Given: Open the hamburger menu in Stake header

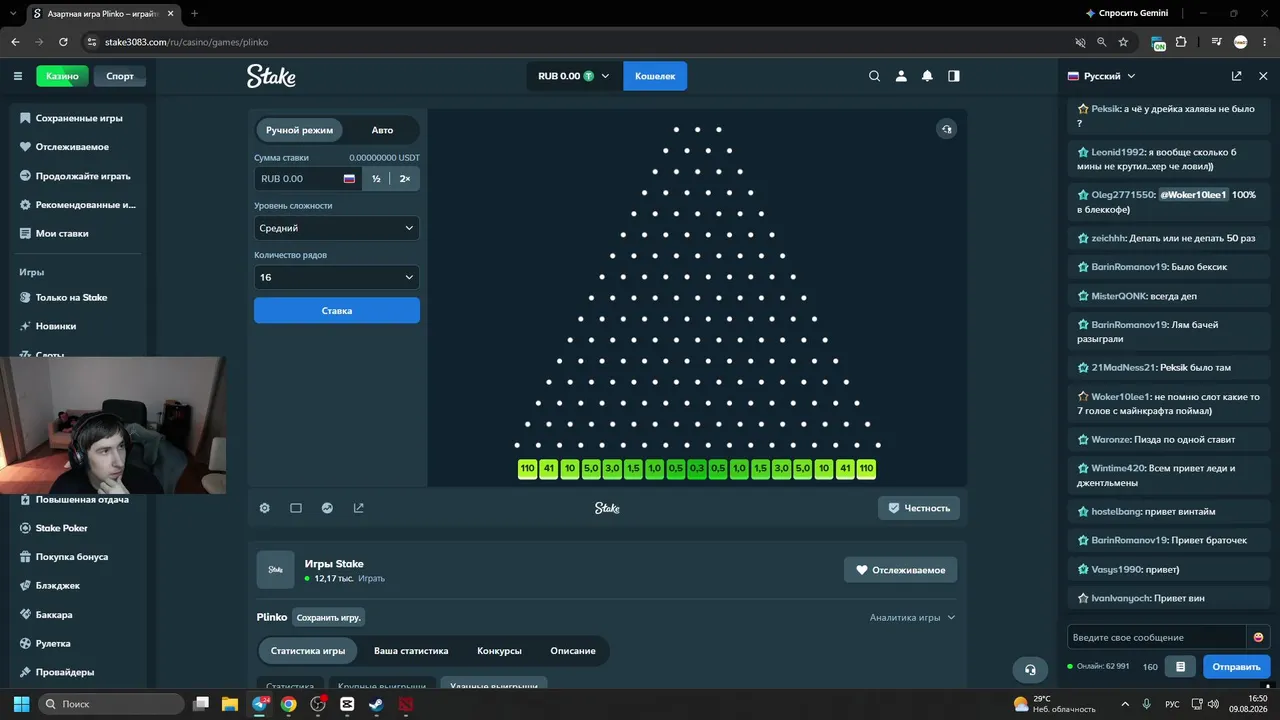Looking at the screenshot, I should (17, 76).
